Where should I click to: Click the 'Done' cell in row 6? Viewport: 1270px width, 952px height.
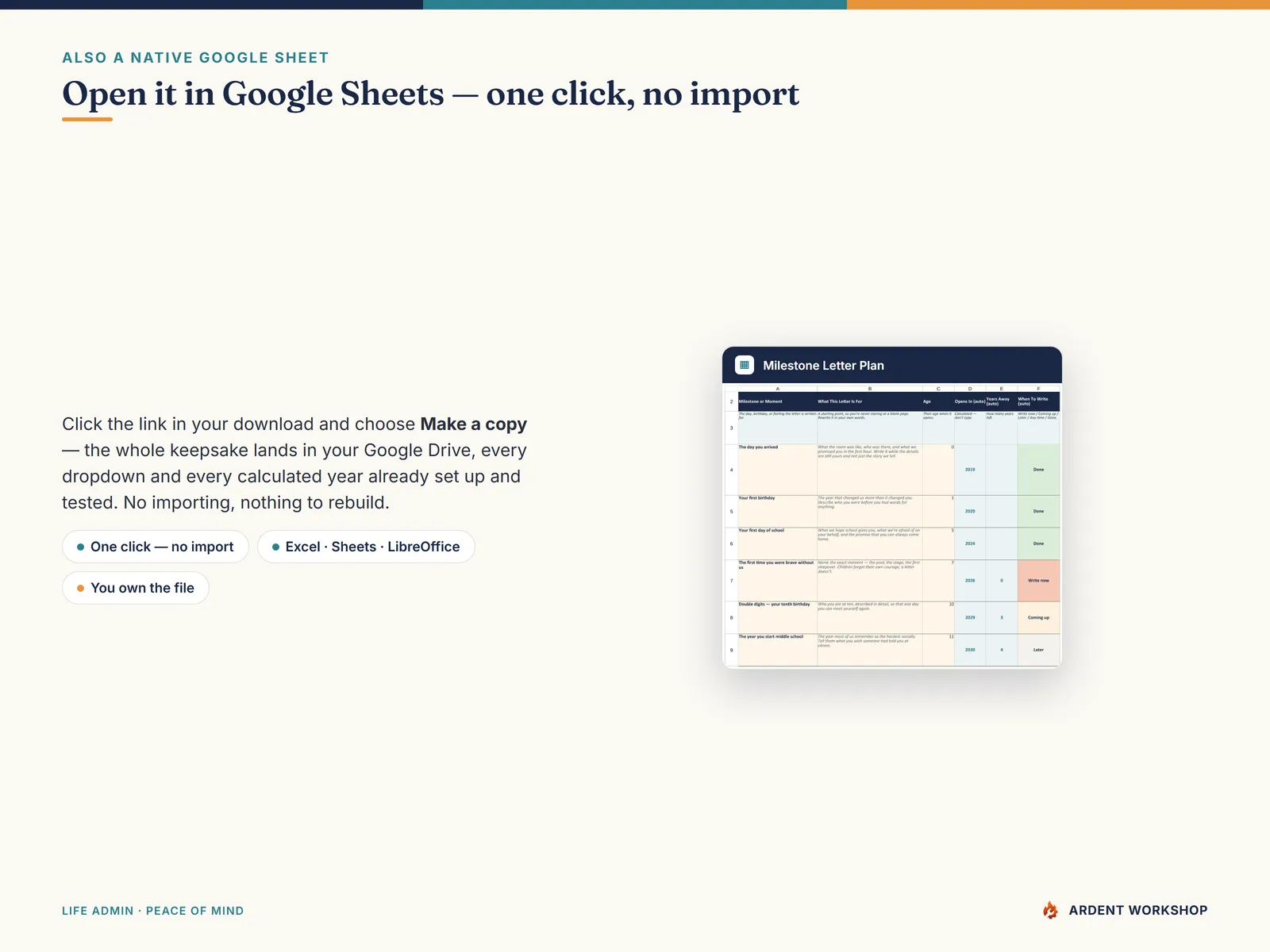1038,543
